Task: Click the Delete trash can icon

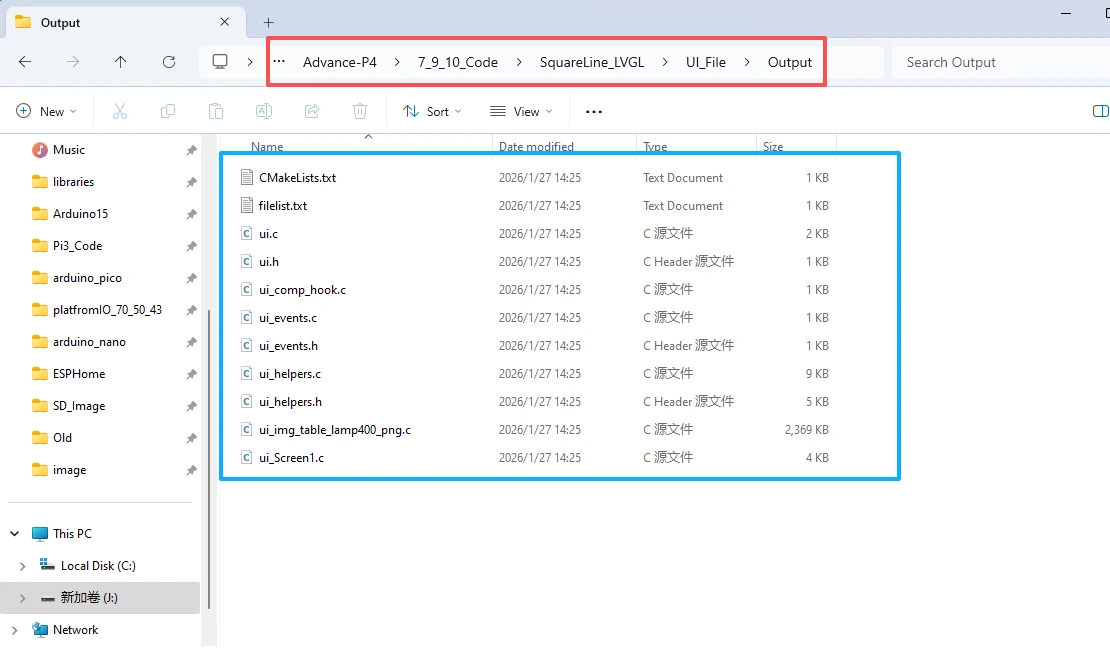Action: tap(360, 111)
